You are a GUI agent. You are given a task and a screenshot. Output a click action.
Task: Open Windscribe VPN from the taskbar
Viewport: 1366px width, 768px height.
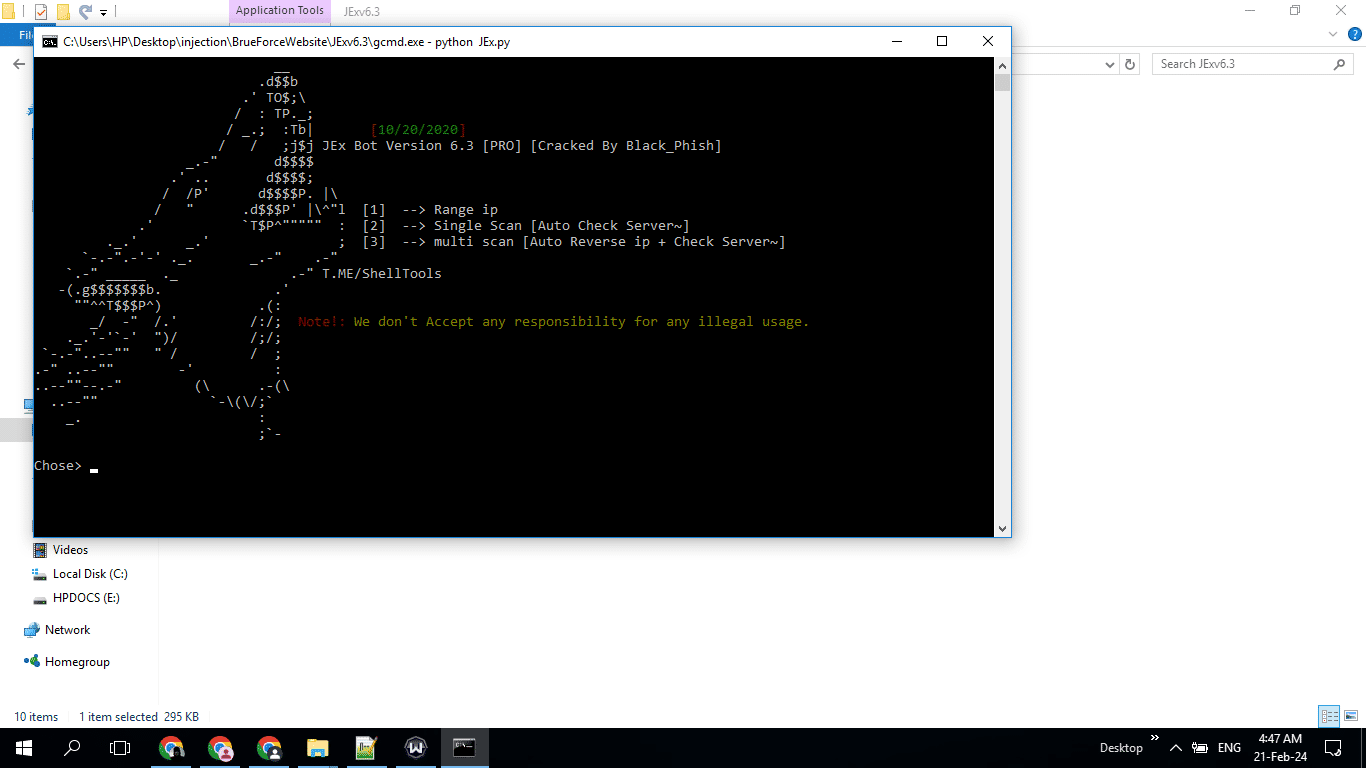[x=415, y=747]
